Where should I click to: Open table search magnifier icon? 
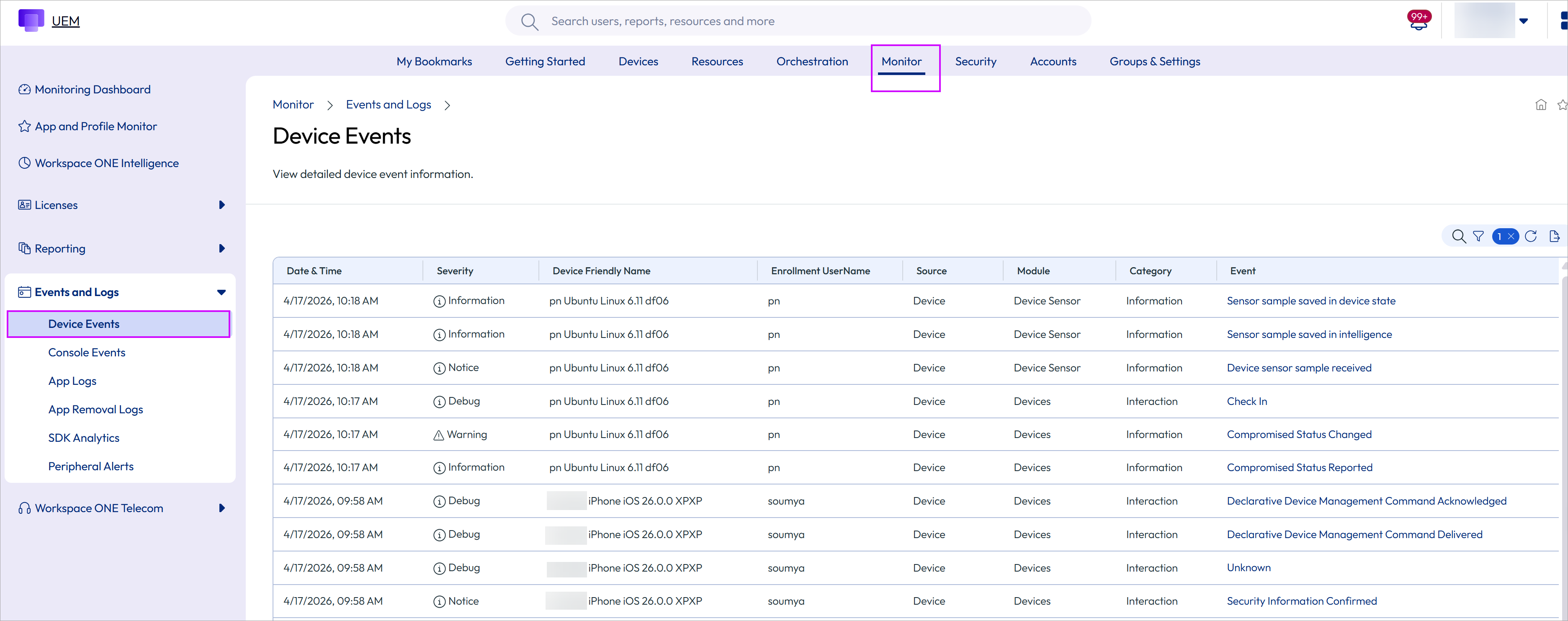1458,236
